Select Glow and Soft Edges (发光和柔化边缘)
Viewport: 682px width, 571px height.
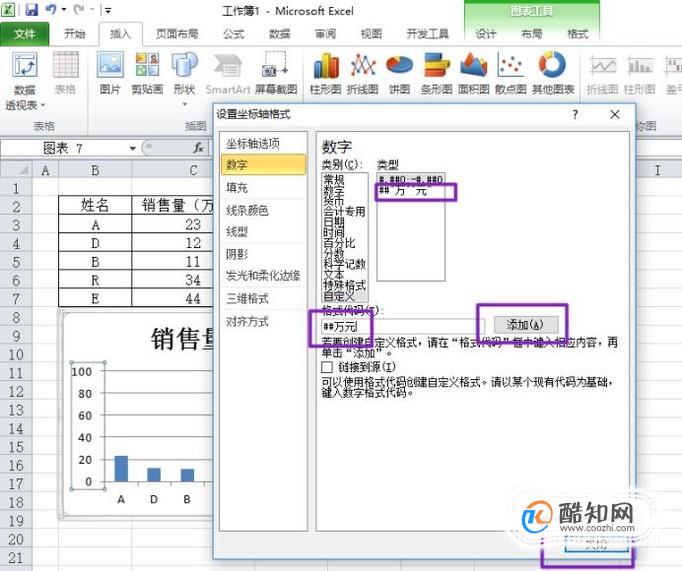(x=264, y=276)
